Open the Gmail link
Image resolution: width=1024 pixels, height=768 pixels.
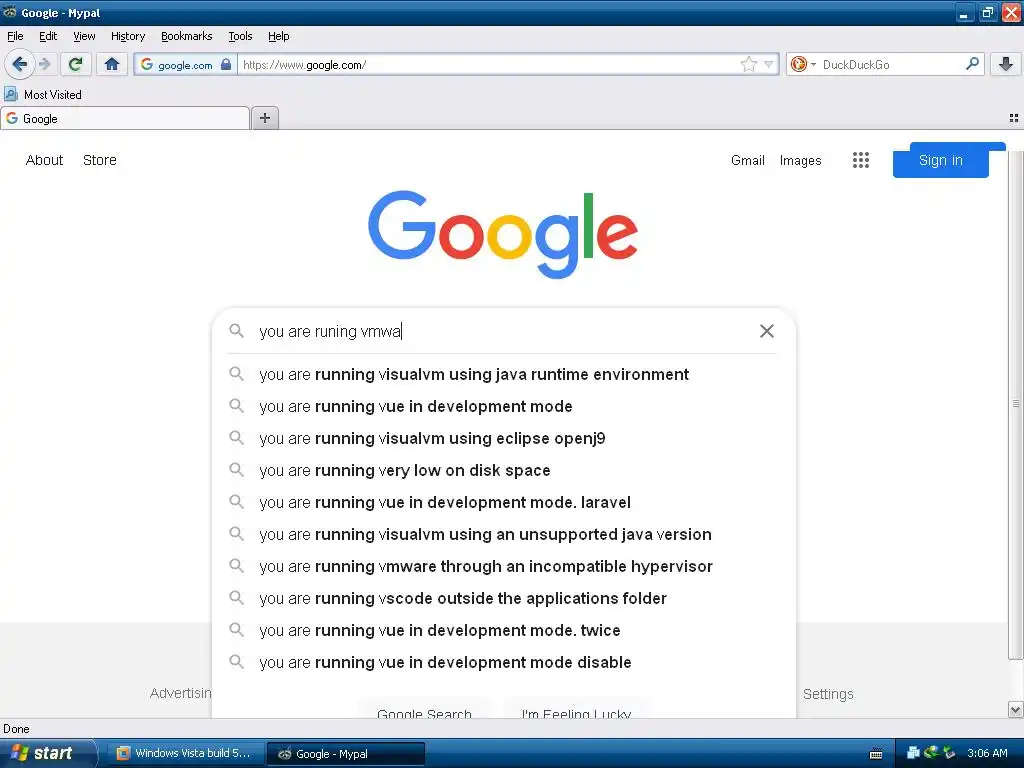748,160
